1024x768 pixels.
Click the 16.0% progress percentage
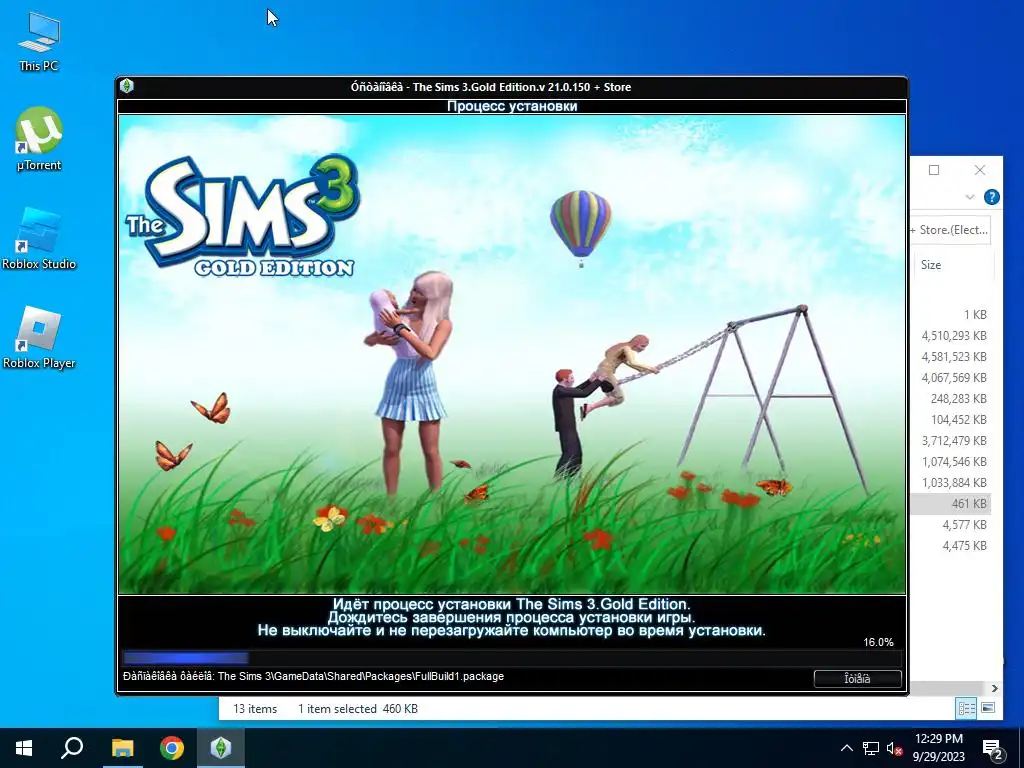[878, 642]
